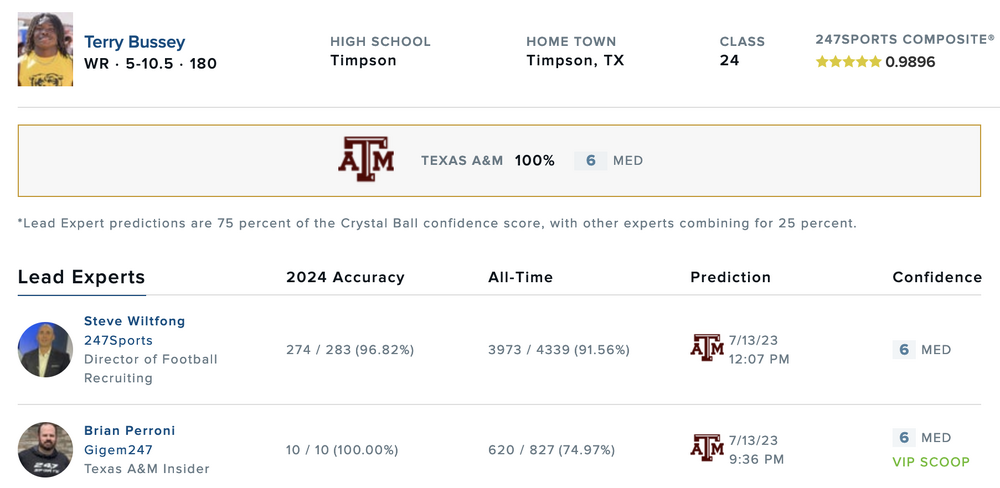This screenshot has height=488, width=1000.
Task: Click the confidence 6 badge in the banner
Action: (591, 160)
